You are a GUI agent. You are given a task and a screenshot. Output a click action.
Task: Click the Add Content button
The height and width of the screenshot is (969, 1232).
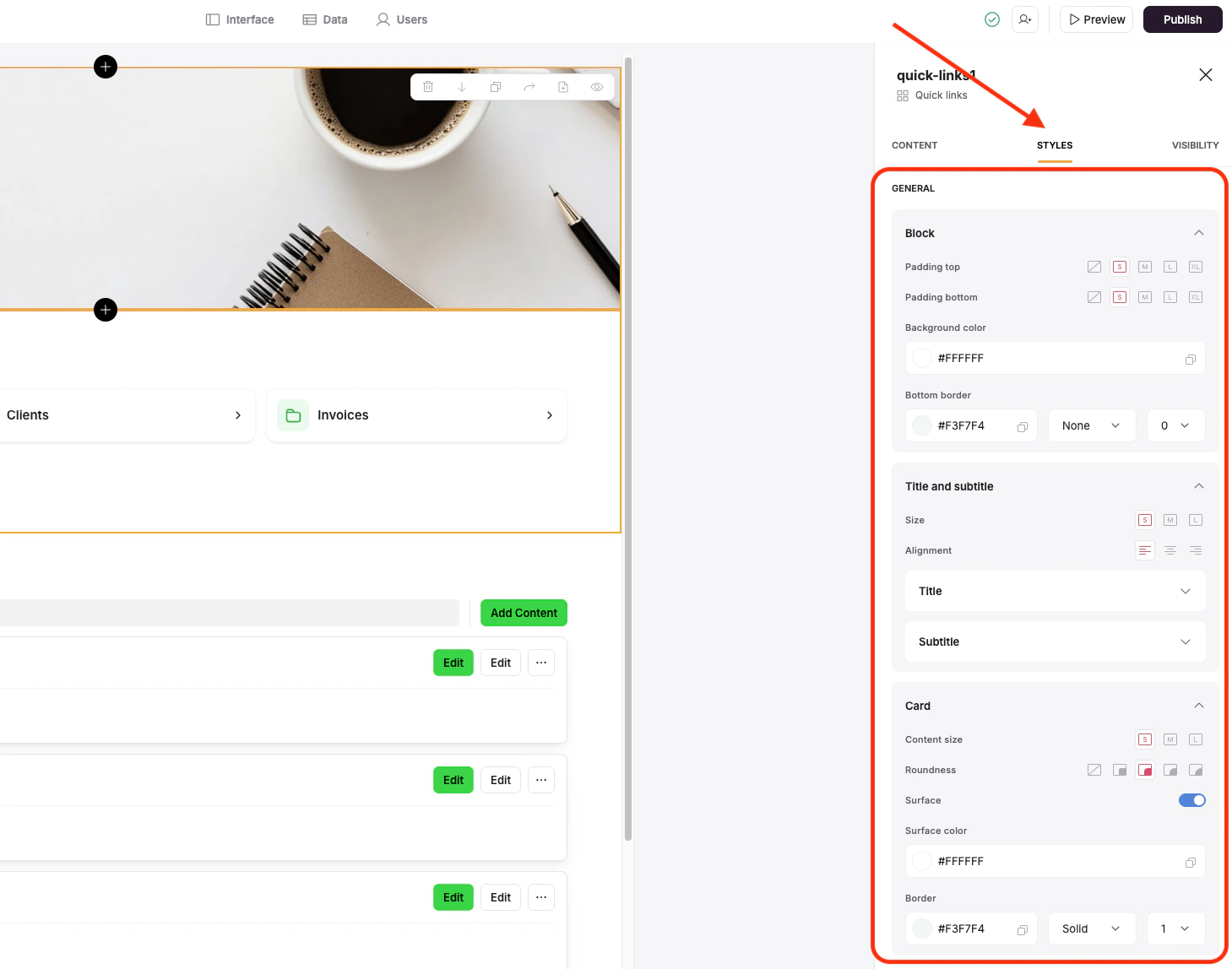pyautogui.click(x=524, y=613)
